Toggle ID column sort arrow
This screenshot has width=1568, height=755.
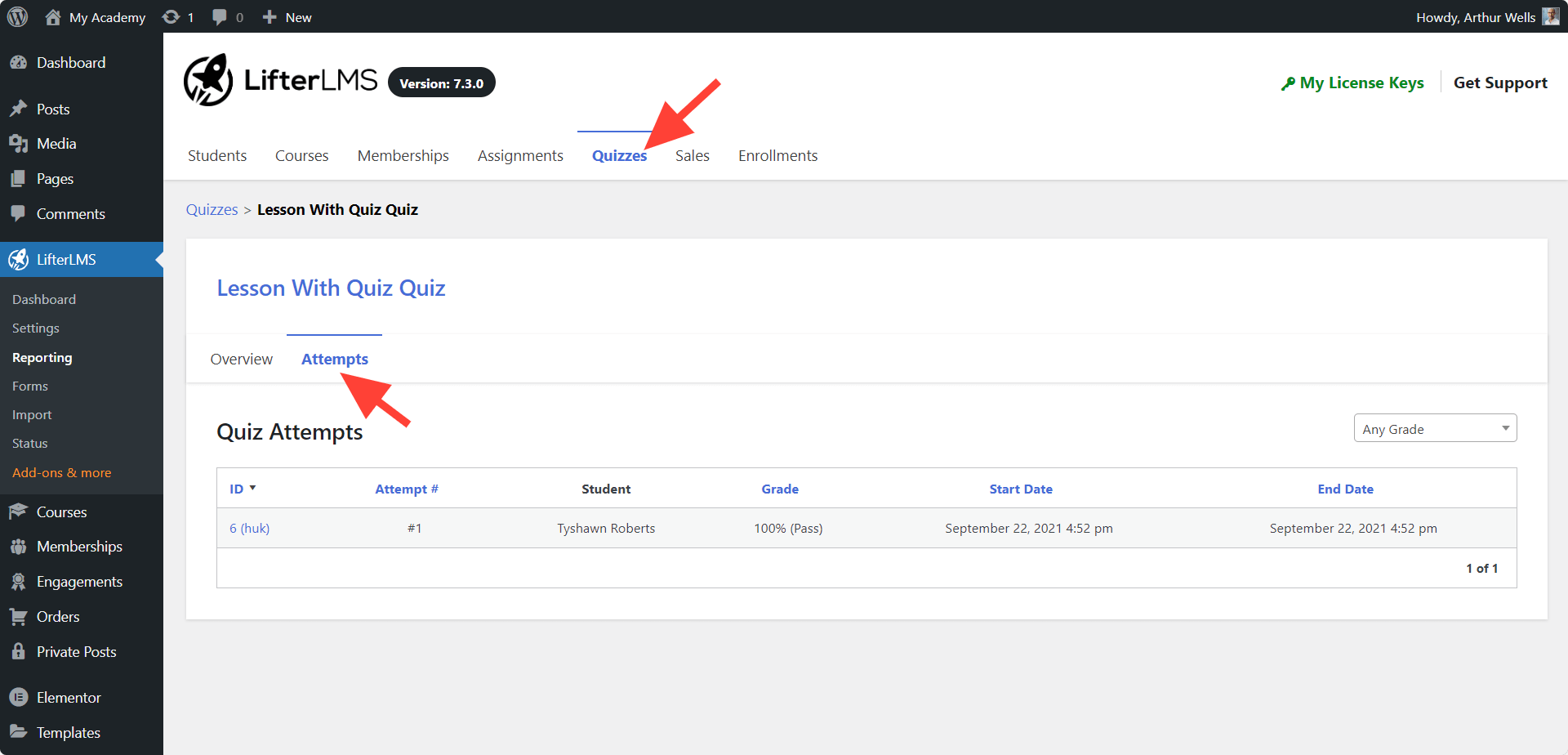click(252, 488)
